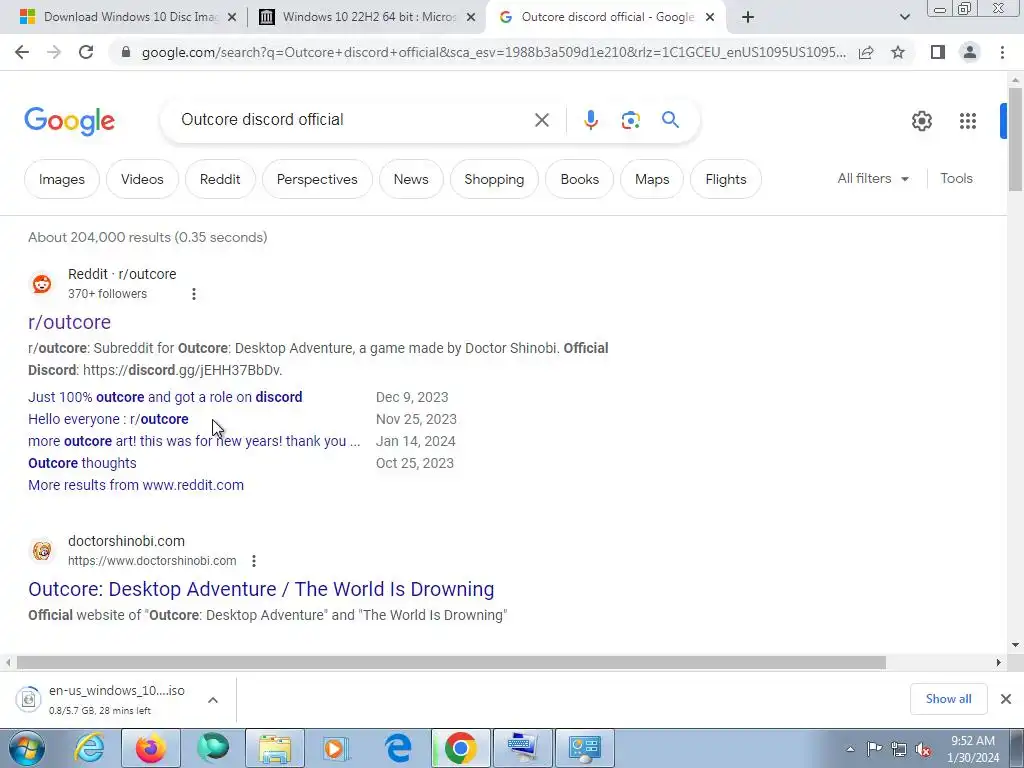The image size is (1024, 768).
Task: Open More results from www.reddit.com
Action: coord(136,485)
